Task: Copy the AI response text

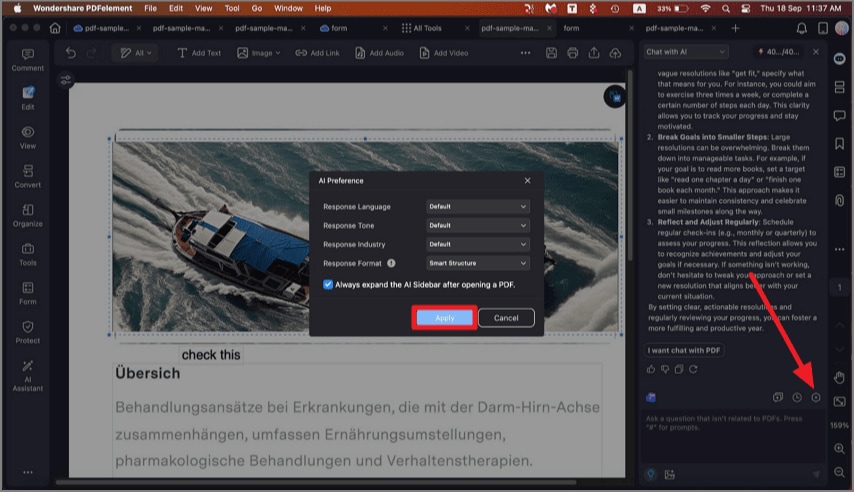Action: (x=679, y=369)
